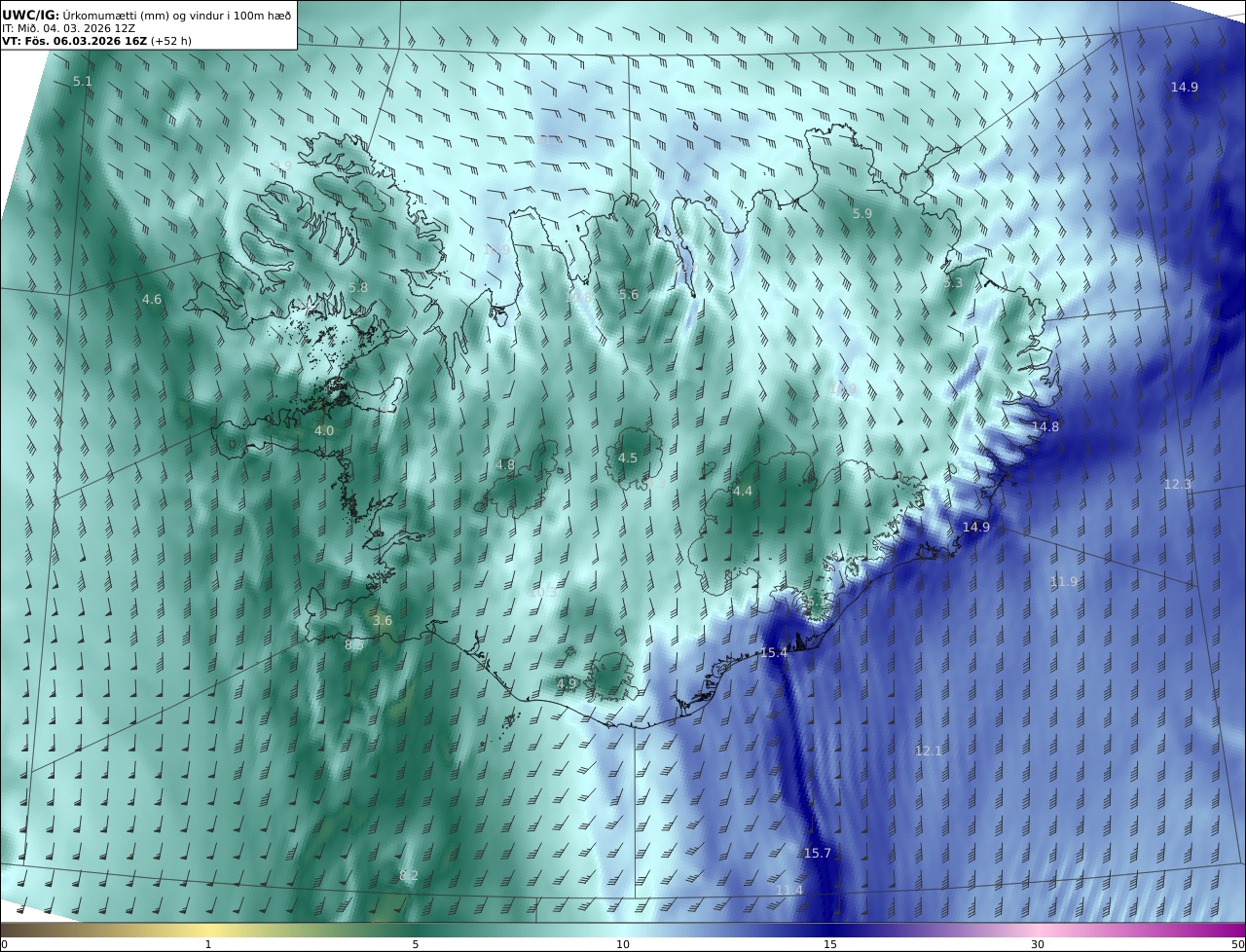Viewport: 1246px width, 952px height.
Task: Click the 5.8 value in the Westfjords
Action: [x=358, y=288]
